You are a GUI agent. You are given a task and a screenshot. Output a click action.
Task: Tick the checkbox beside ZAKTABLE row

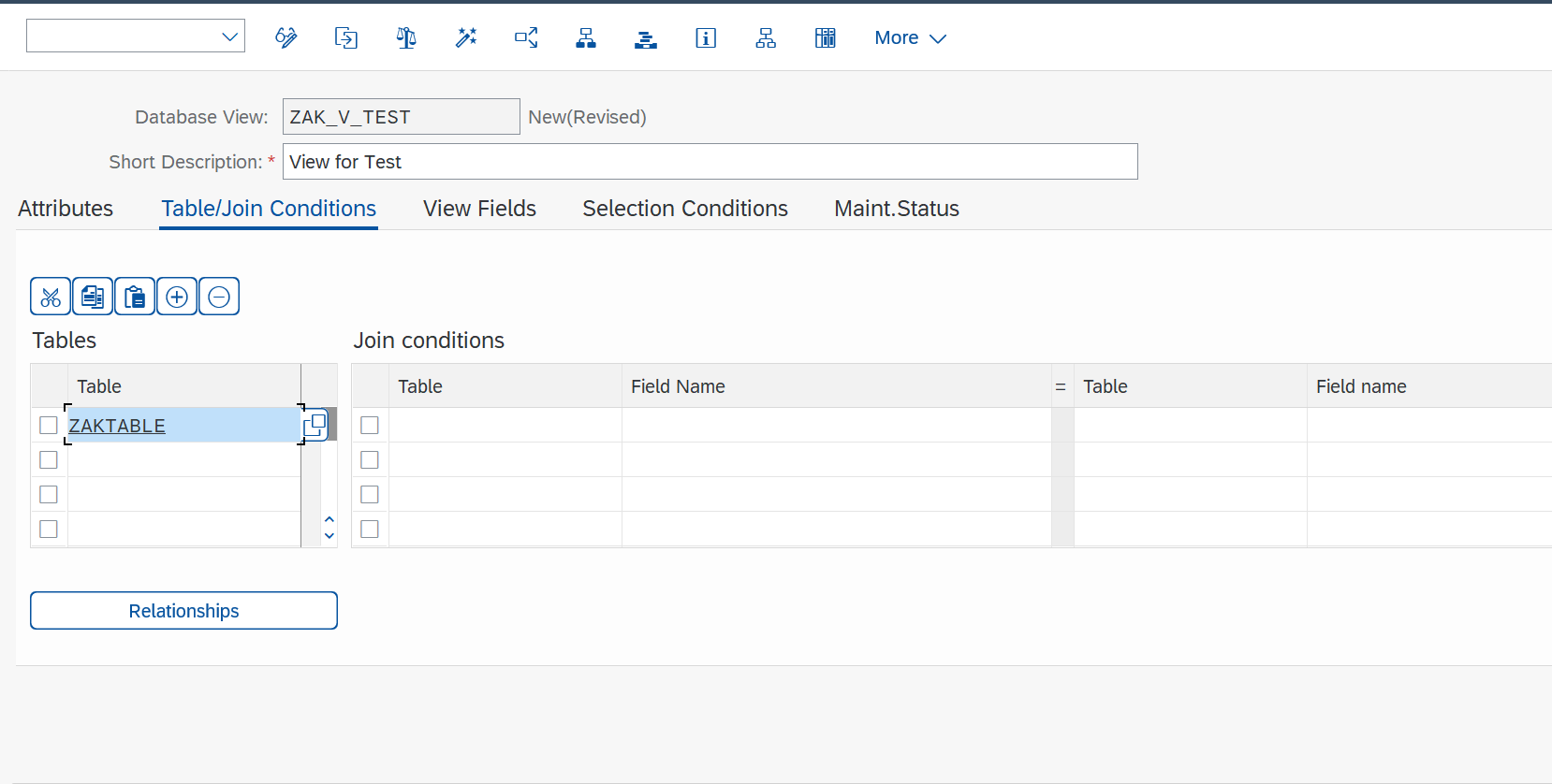49,426
